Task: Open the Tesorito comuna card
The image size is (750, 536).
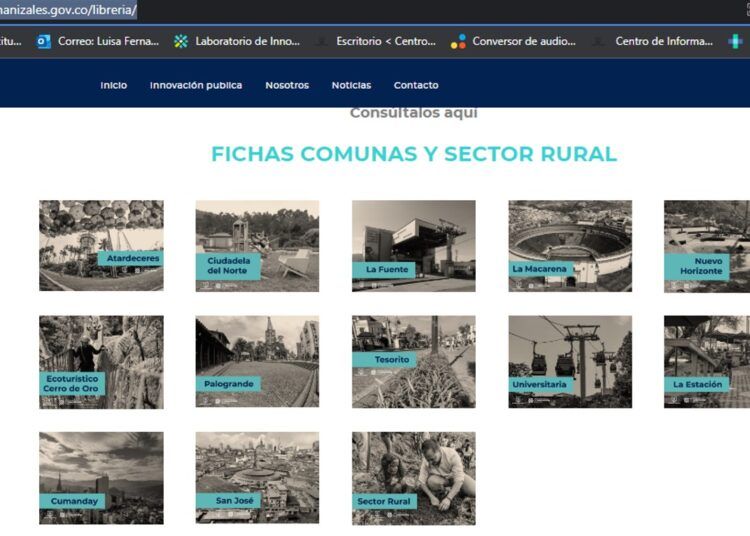Action: pyautogui.click(x=414, y=361)
